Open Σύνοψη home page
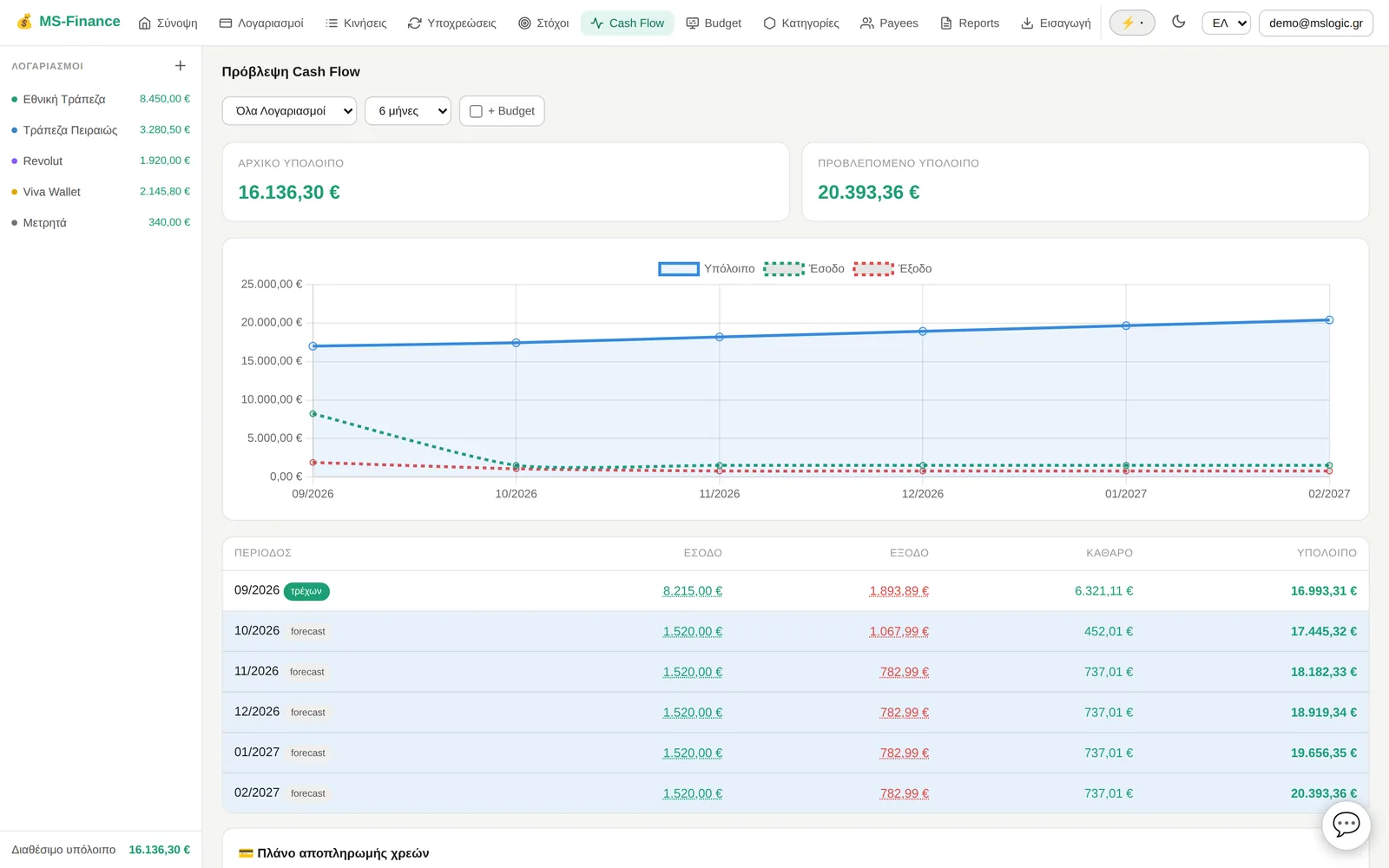Viewport: 1389px width, 868px height. [168, 23]
